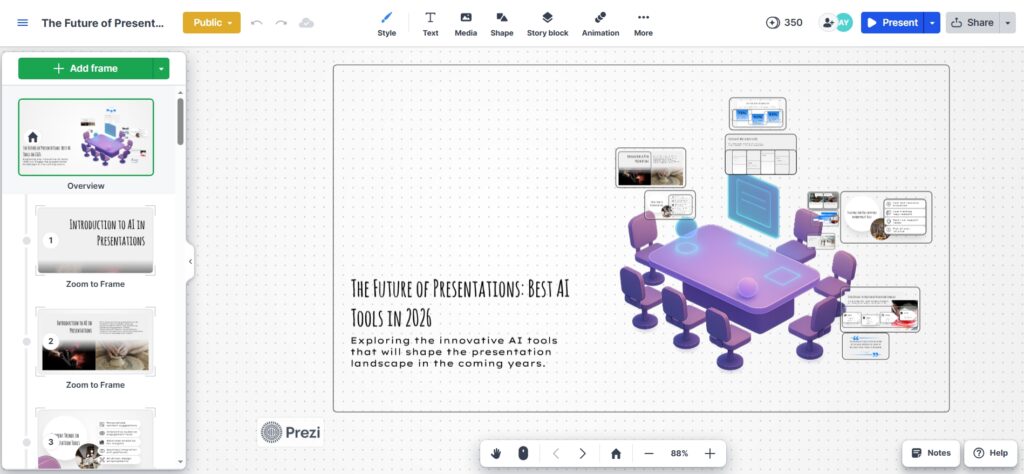This screenshot has height=474, width=1024.
Task: Expand the Add frame dropdown arrow
Action: pyautogui.click(x=161, y=69)
